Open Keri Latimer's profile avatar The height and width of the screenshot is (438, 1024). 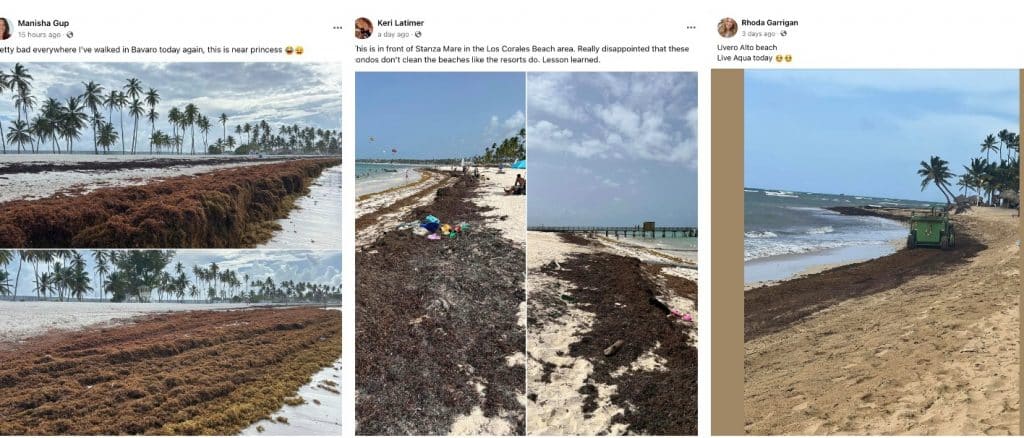(x=364, y=28)
